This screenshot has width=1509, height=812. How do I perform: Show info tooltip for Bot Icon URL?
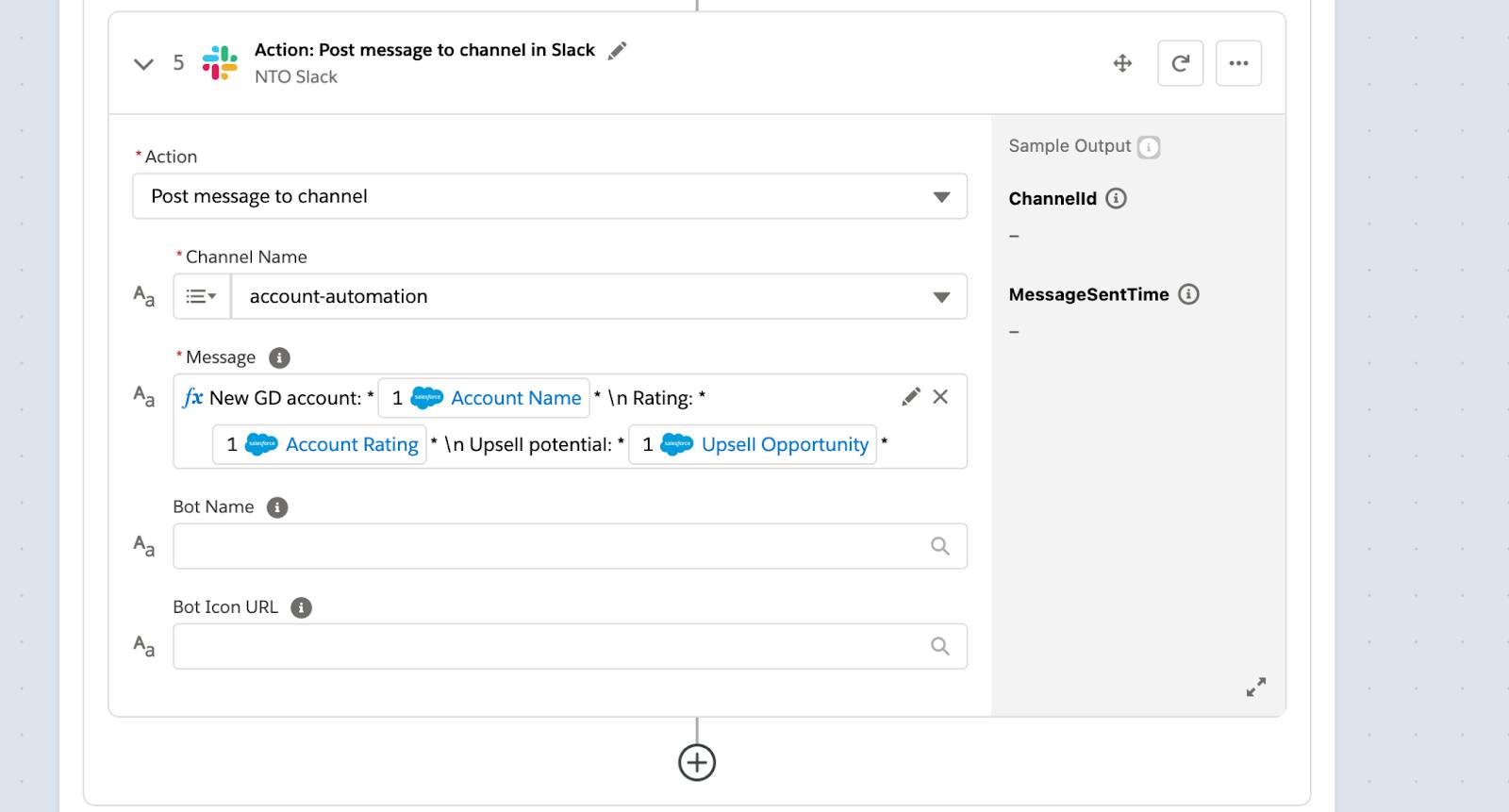[x=301, y=607]
